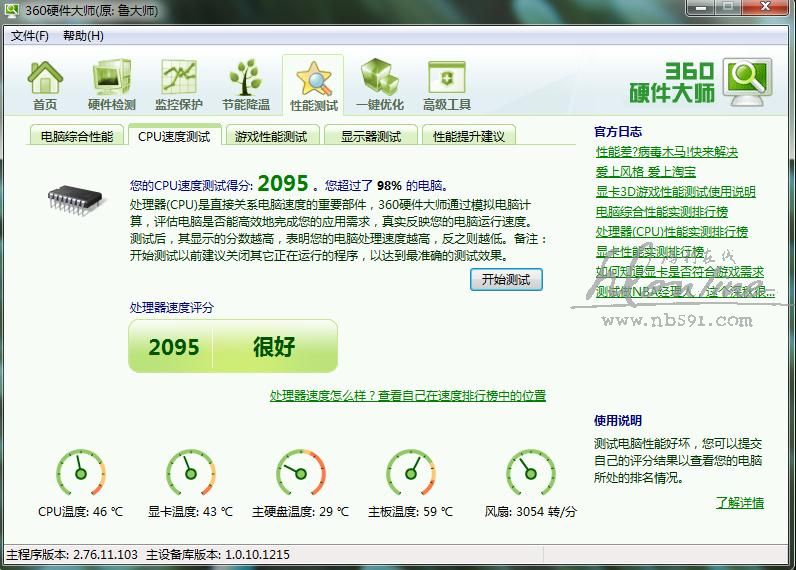Open the 一键优化 one-click optimize icon
This screenshot has height=570, width=796.
click(x=380, y=84)
